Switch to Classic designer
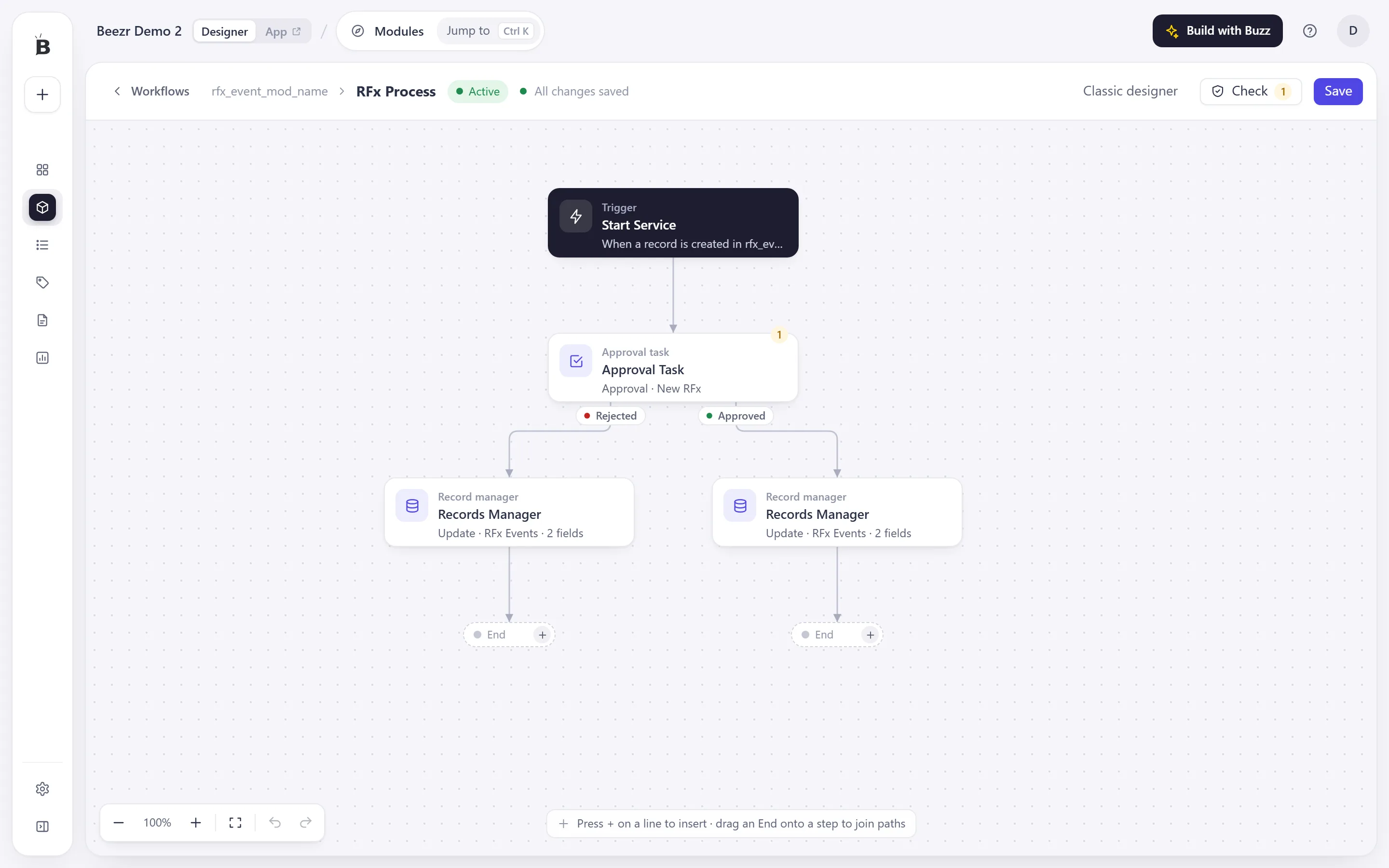 pyautogui.click(x=1130, y=91)
